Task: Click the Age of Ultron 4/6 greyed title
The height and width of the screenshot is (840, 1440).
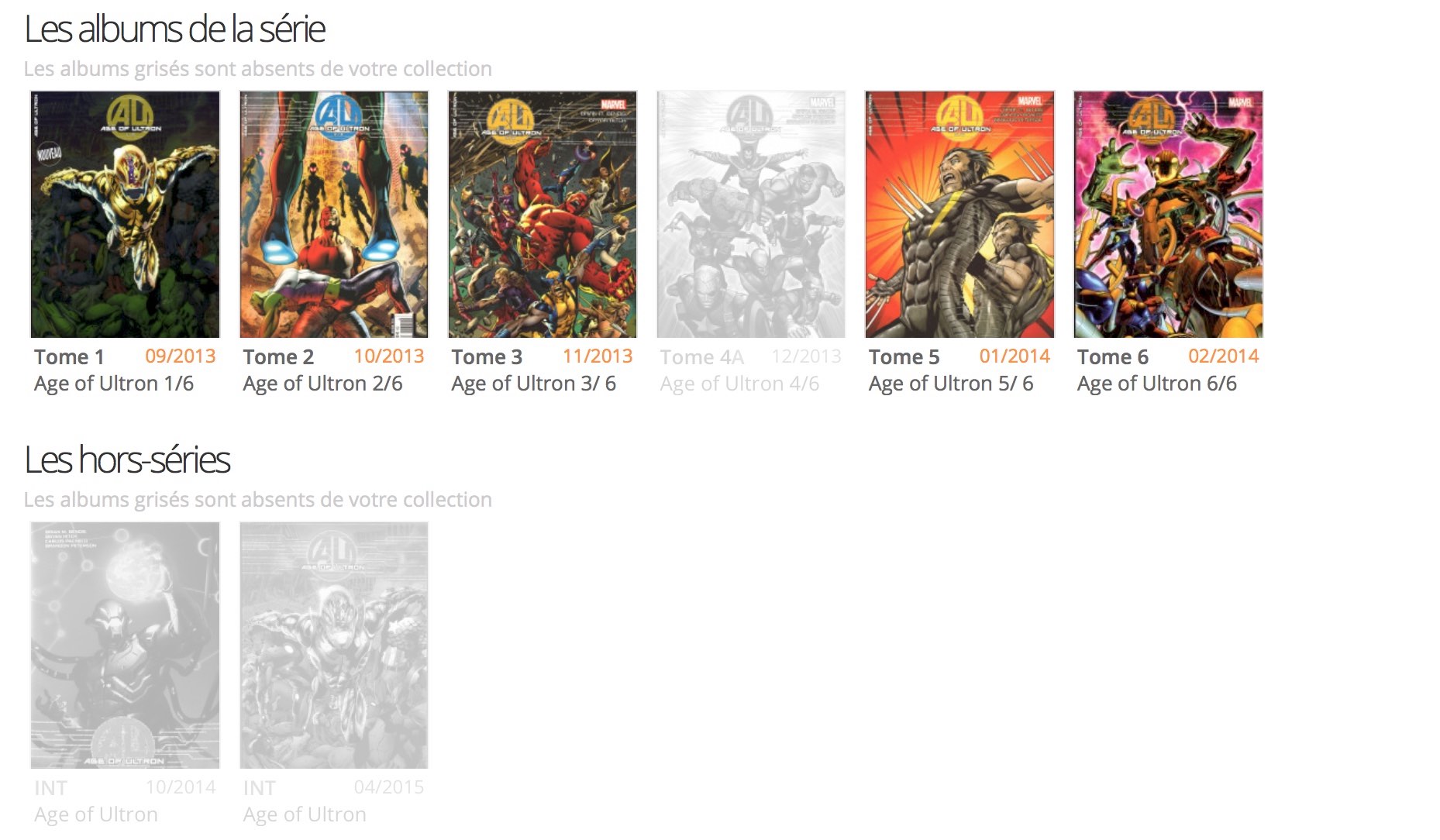Action: tap(739, 384)
